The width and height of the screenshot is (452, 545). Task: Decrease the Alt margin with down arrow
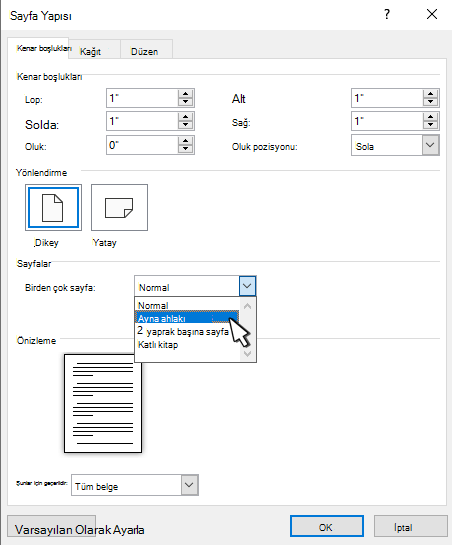(430, 102)
